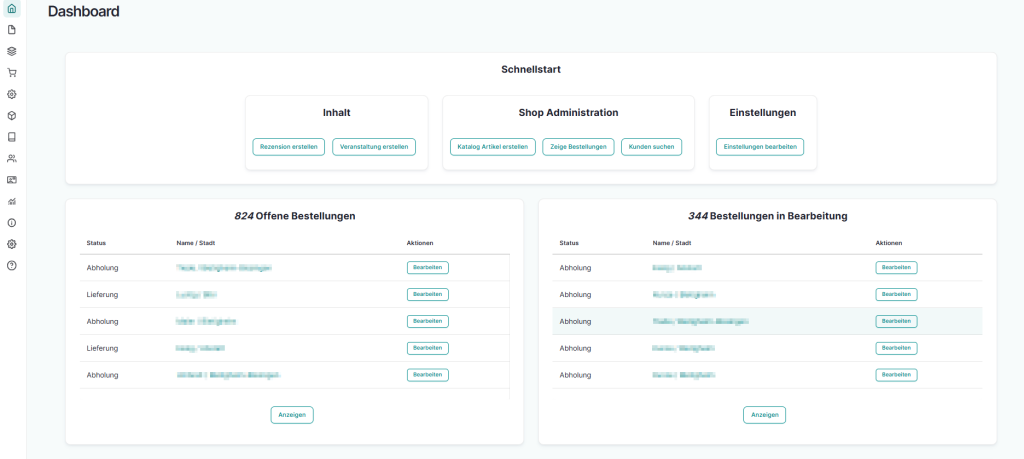Click the cube package icon in sidebar
The image size is (1024, 459).
point(12,116)
